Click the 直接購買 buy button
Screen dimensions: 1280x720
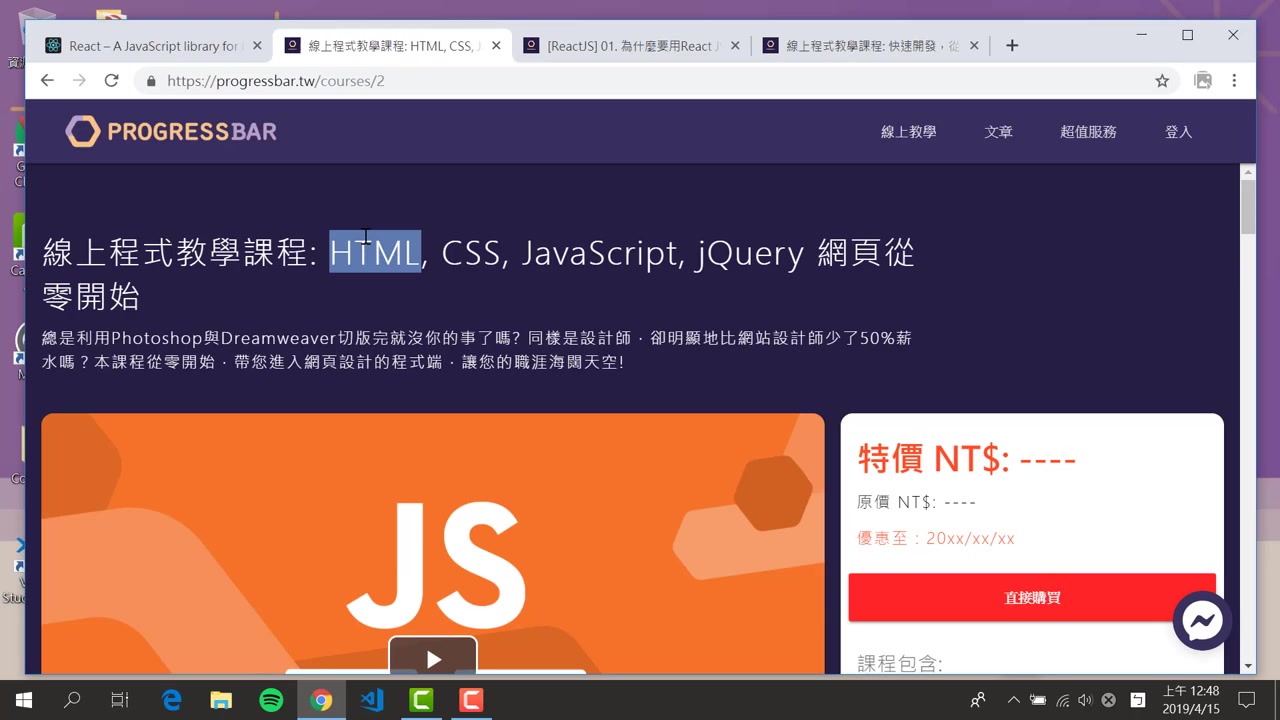(1032, 598)
